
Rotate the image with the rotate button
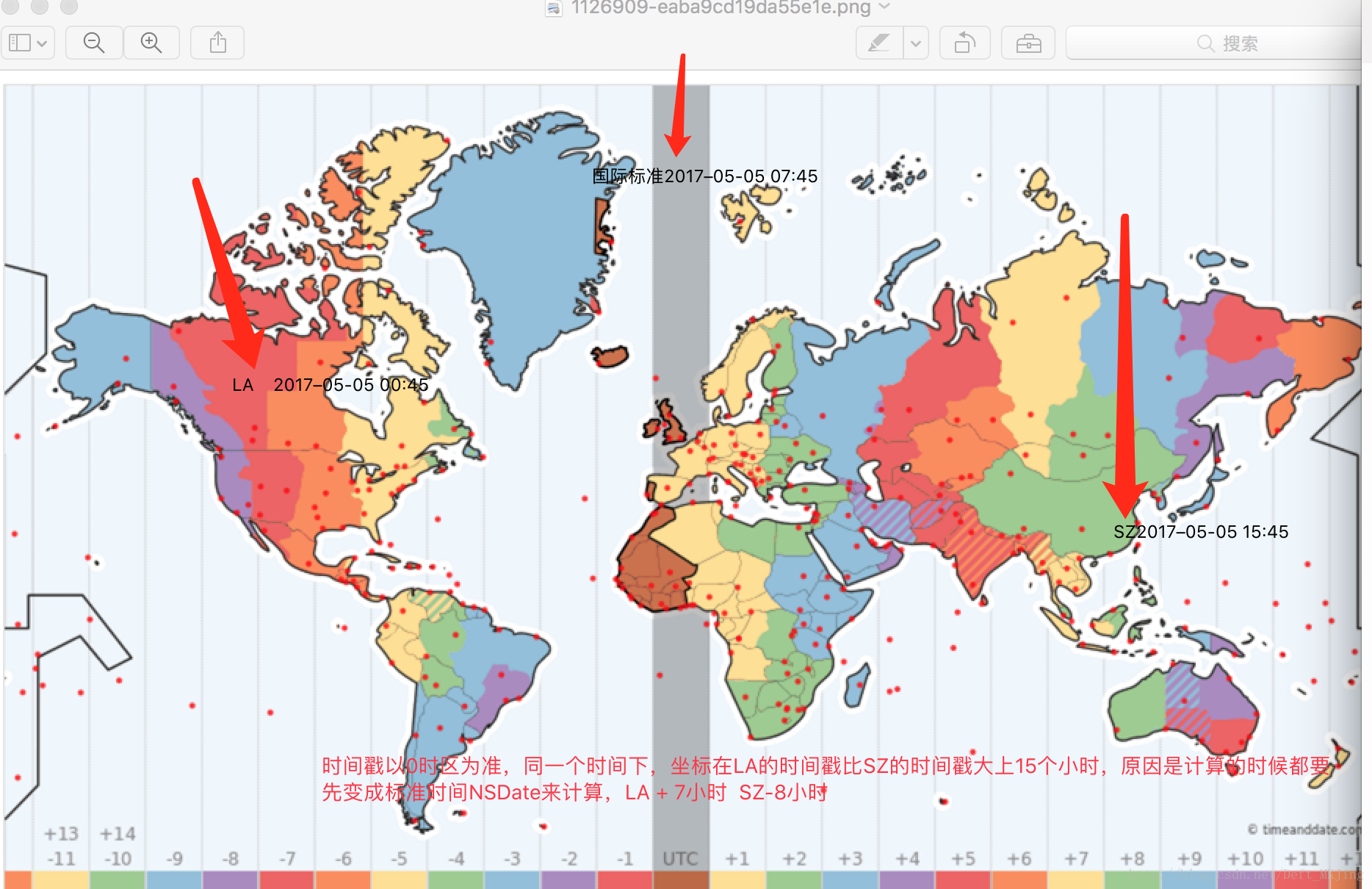pyautogui.click(x=964, y=43)
